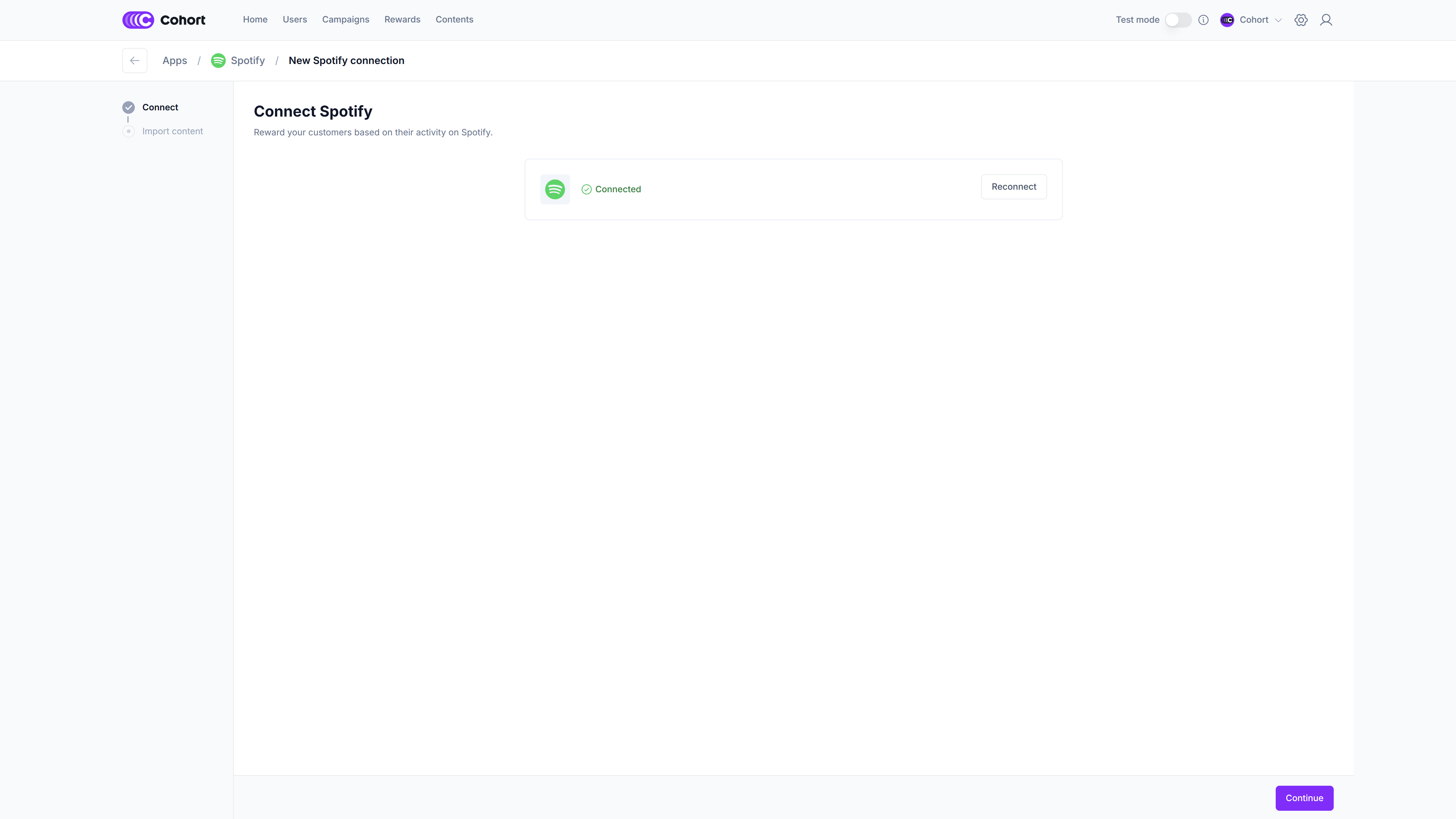The image size is (1456, 819).
Task: Go to the Rewards page
Action: click(402, 19)
